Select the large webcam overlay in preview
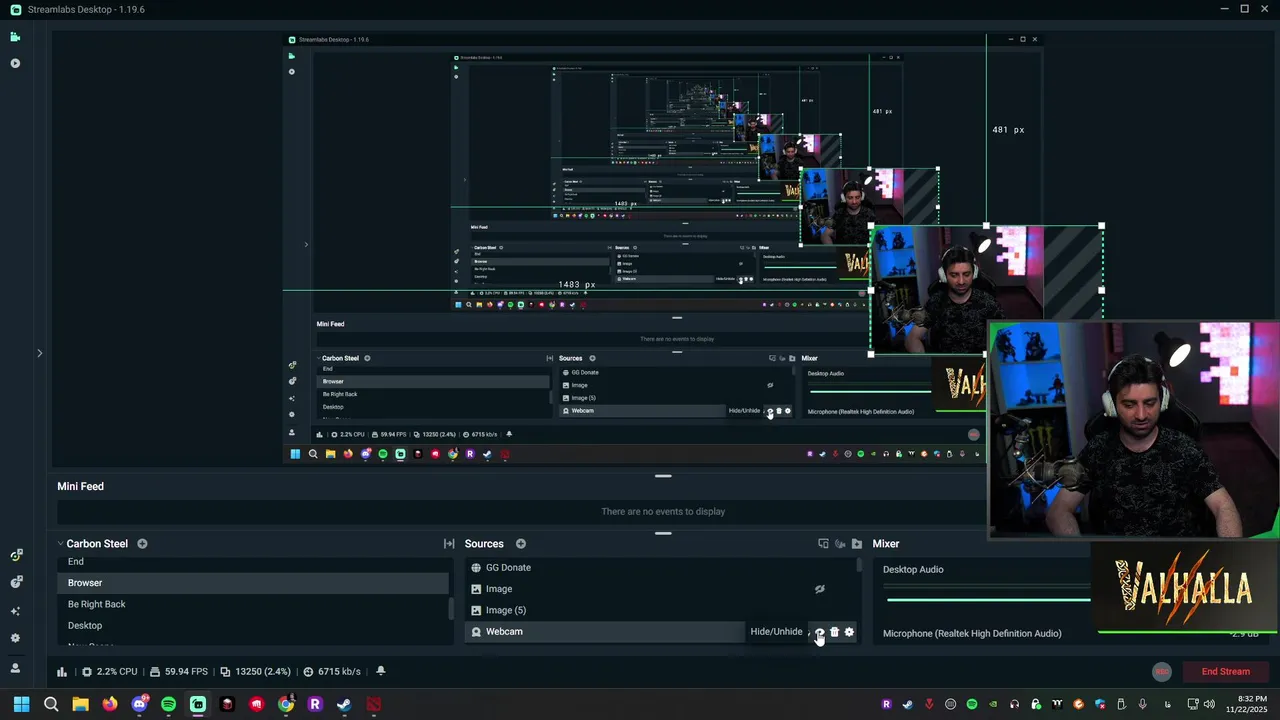 click(1134, 430)
